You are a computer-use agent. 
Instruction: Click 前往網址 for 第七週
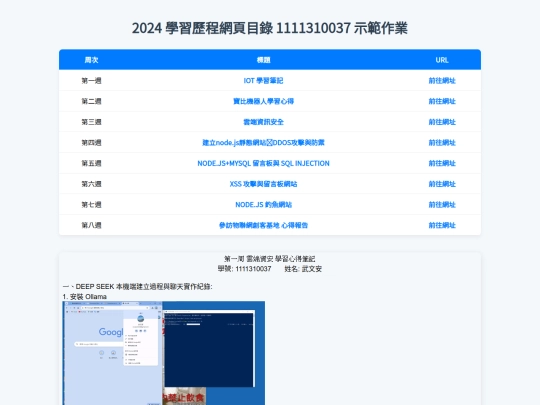pos(442,205)
